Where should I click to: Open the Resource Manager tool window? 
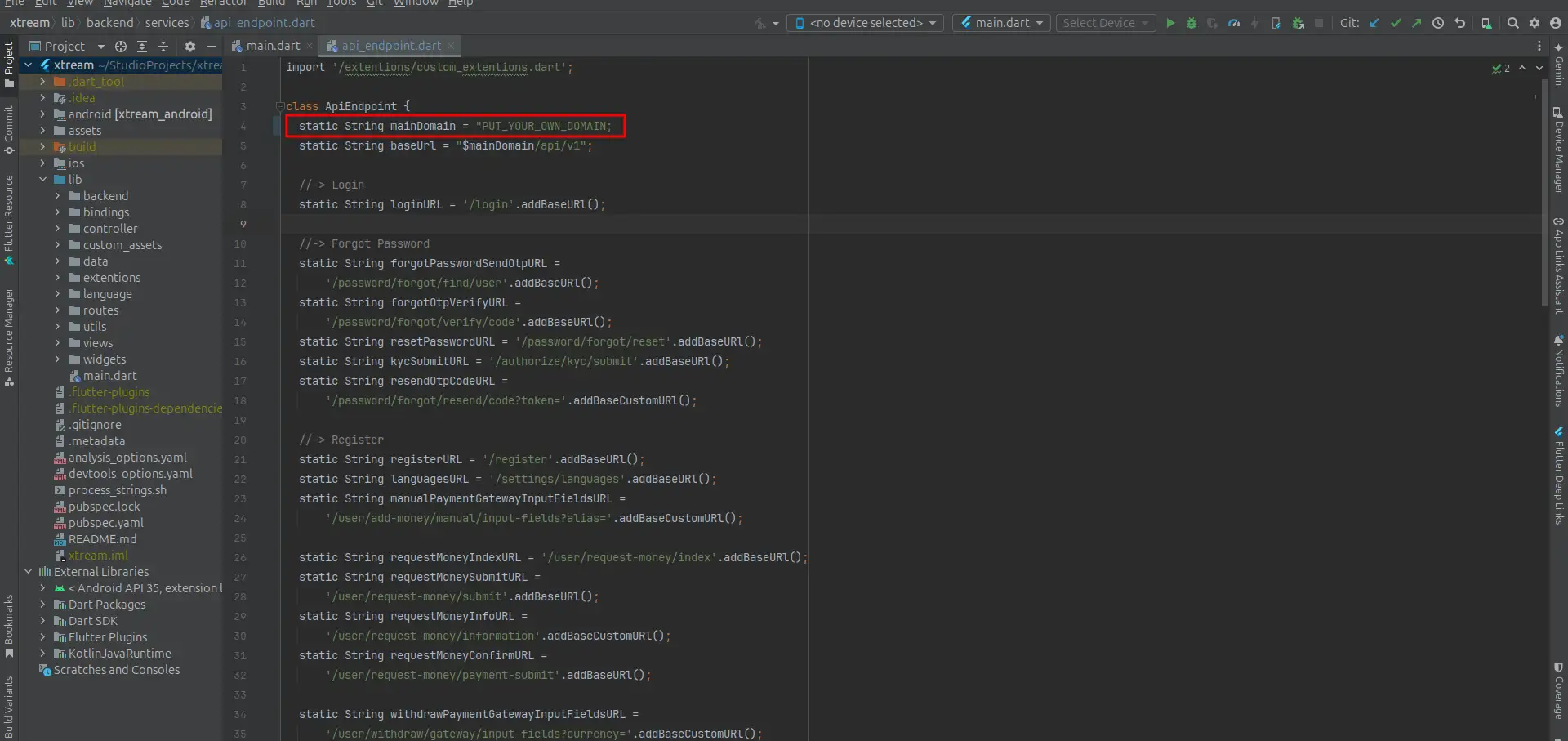pos(9,337)
